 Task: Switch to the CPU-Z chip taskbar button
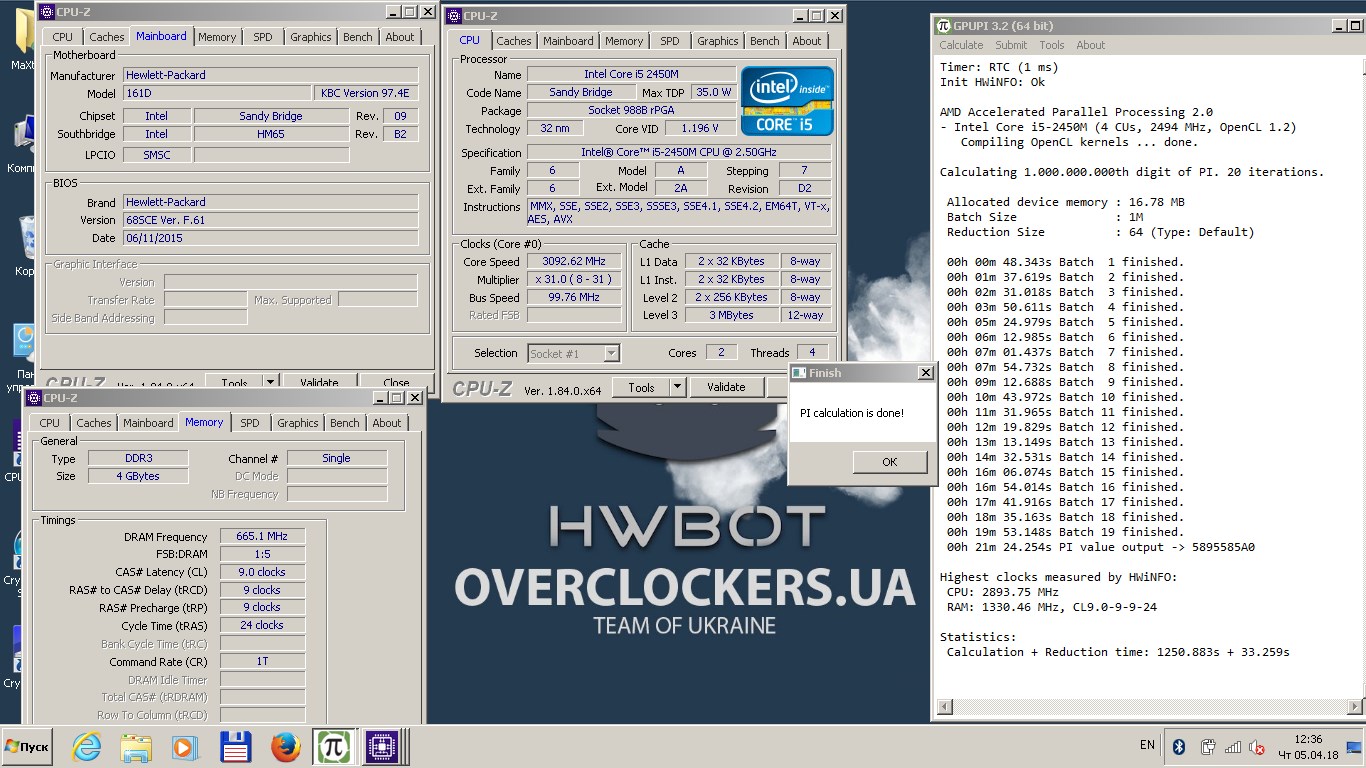pos(382,747)
